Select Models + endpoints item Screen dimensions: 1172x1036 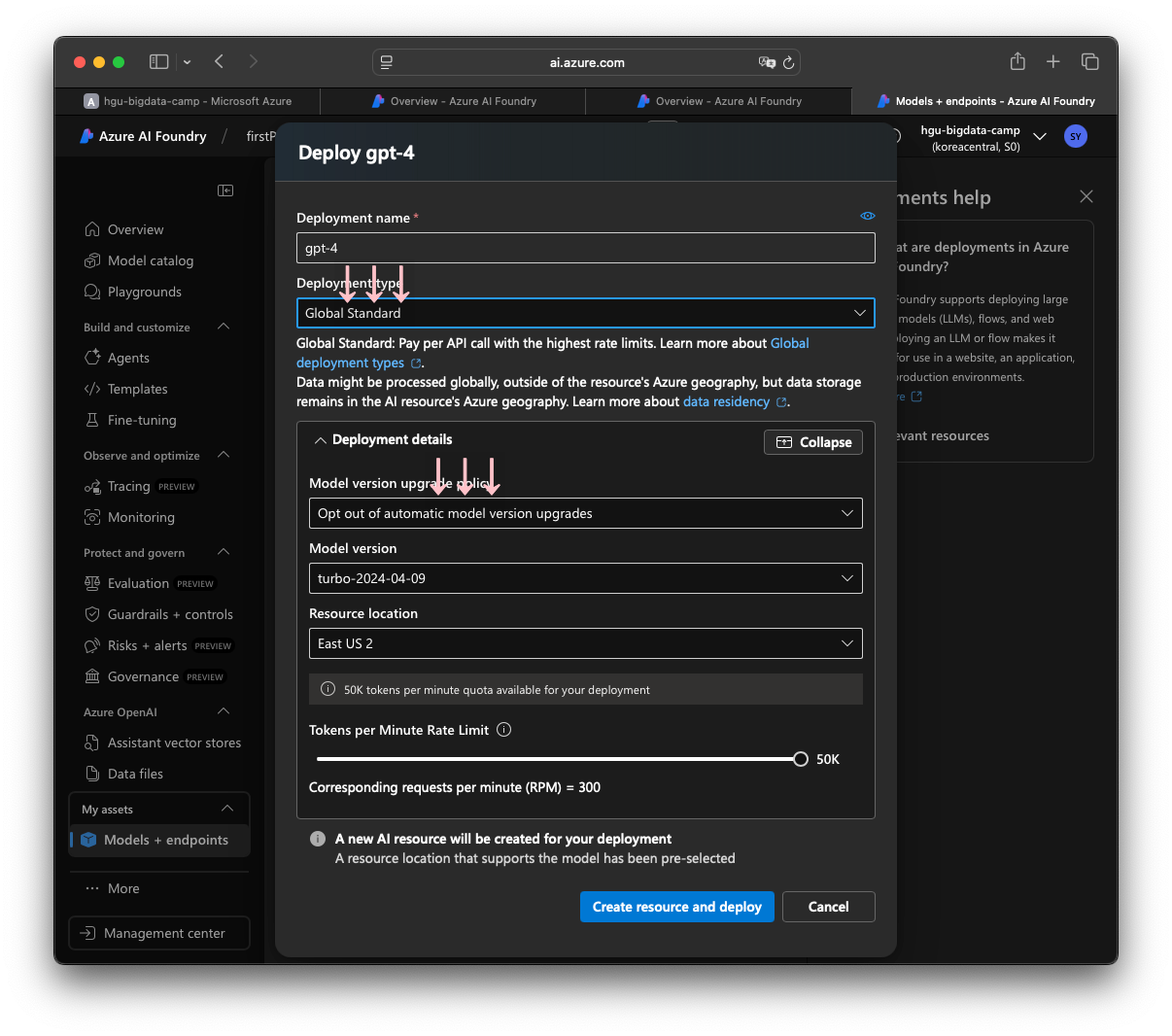tap(159, 840)
